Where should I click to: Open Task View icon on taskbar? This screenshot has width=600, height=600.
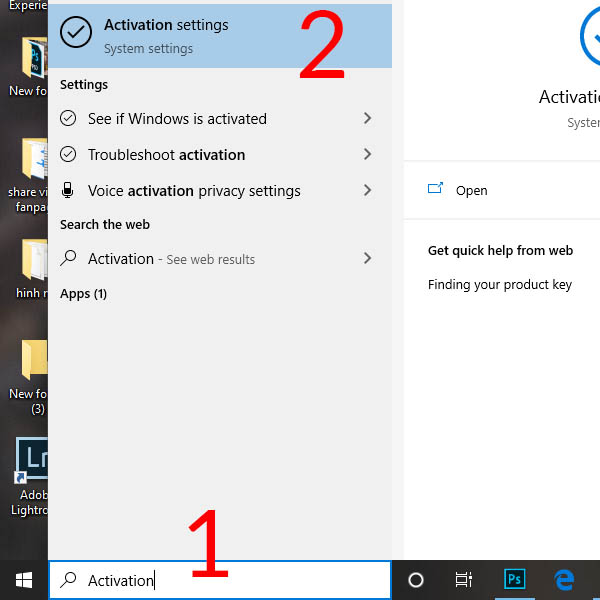464,580
